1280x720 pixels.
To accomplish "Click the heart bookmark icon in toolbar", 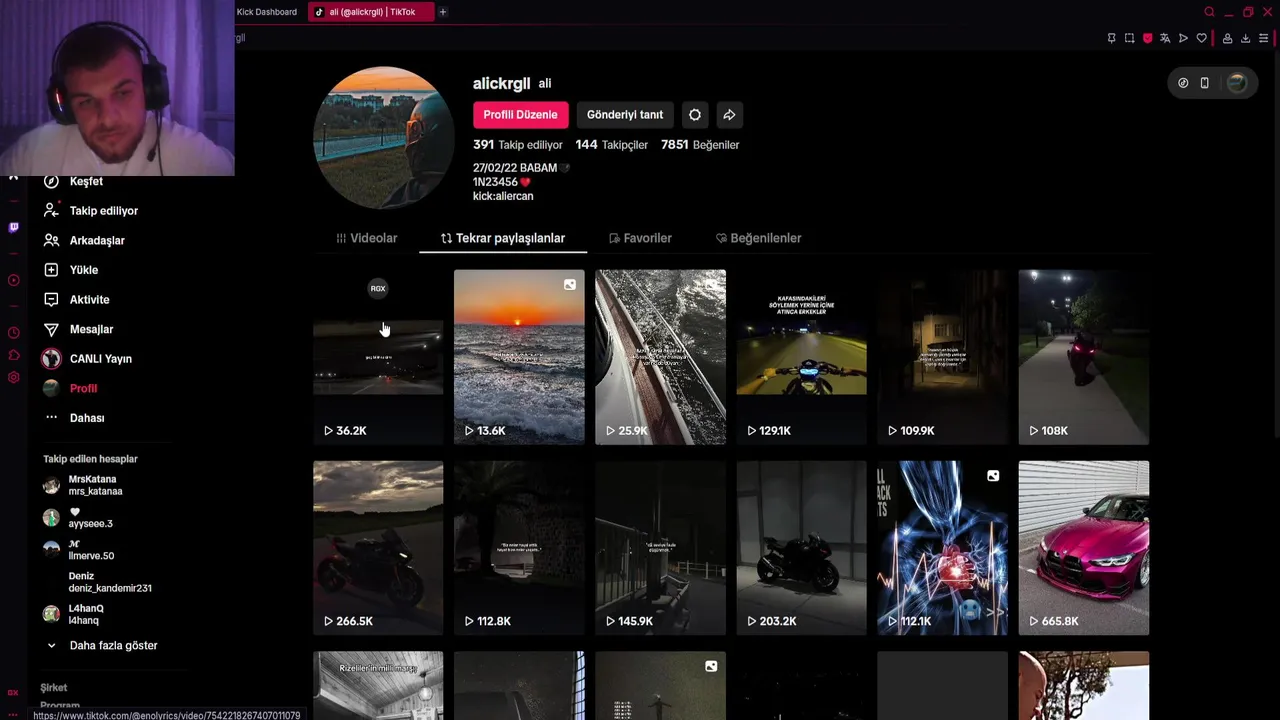I will tap(1201, 38).
